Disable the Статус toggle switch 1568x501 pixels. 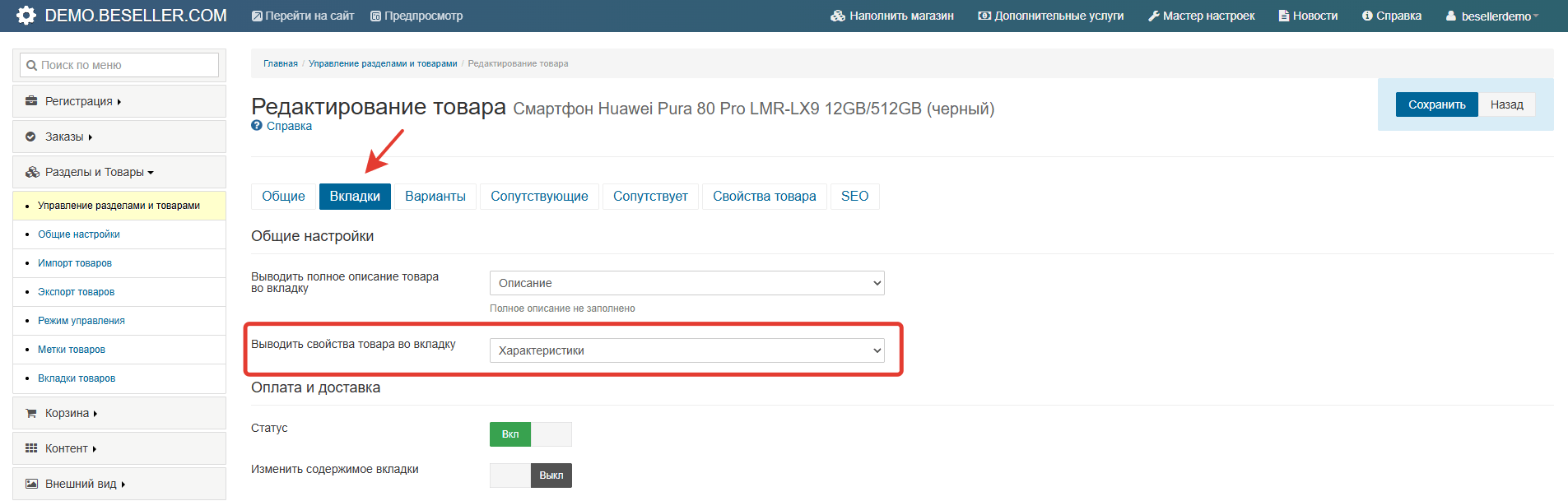531,434
